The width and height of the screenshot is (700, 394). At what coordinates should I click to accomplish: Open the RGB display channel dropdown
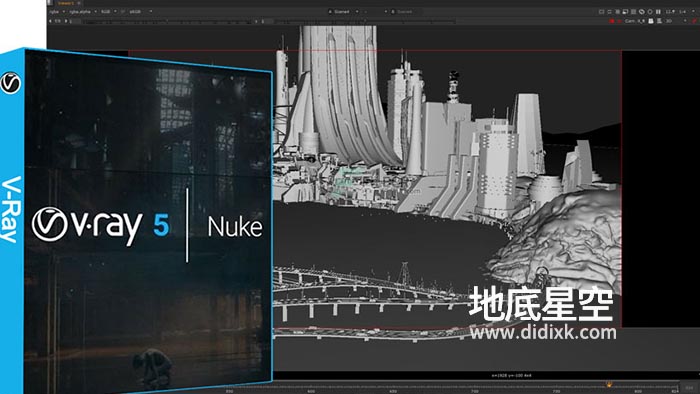(x=108, y=12)
